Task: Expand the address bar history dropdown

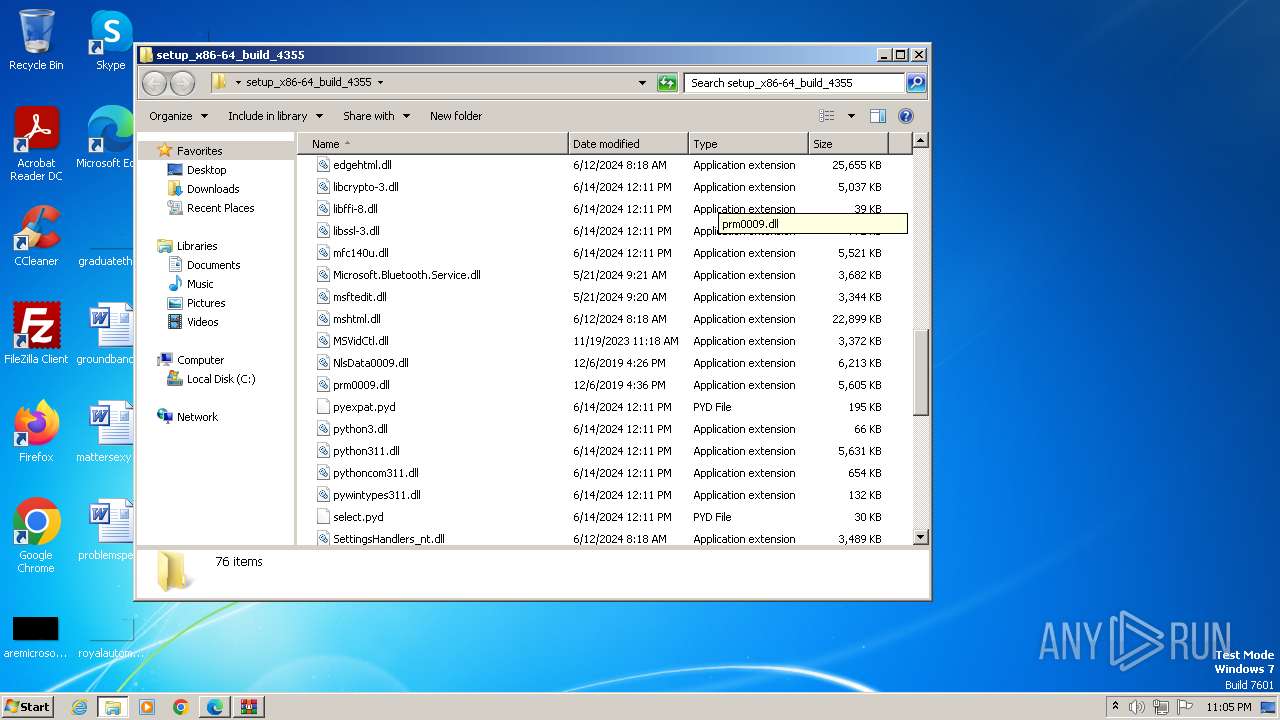Action: [642, 83]
